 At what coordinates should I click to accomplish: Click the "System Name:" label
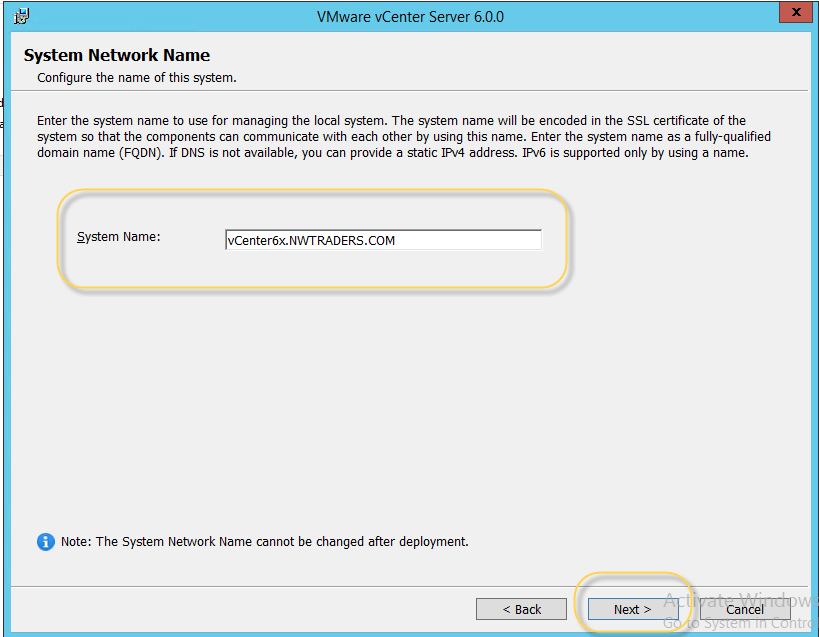click(118, 237)
